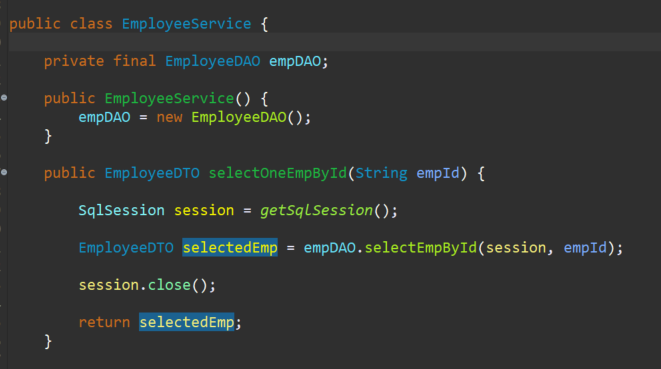Click the 'final' keyword
Viewport: 661px width, 369px height.
click(134, 61)
